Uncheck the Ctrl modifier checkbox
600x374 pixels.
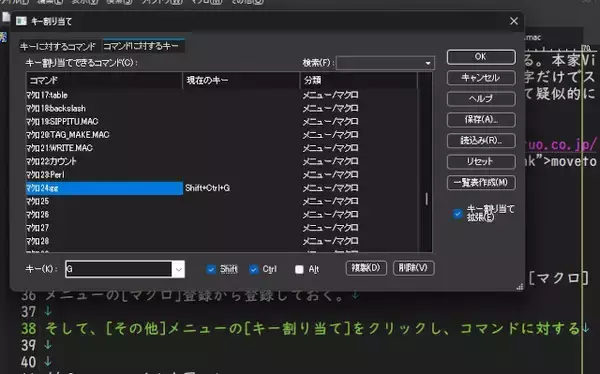coord(253,269)
